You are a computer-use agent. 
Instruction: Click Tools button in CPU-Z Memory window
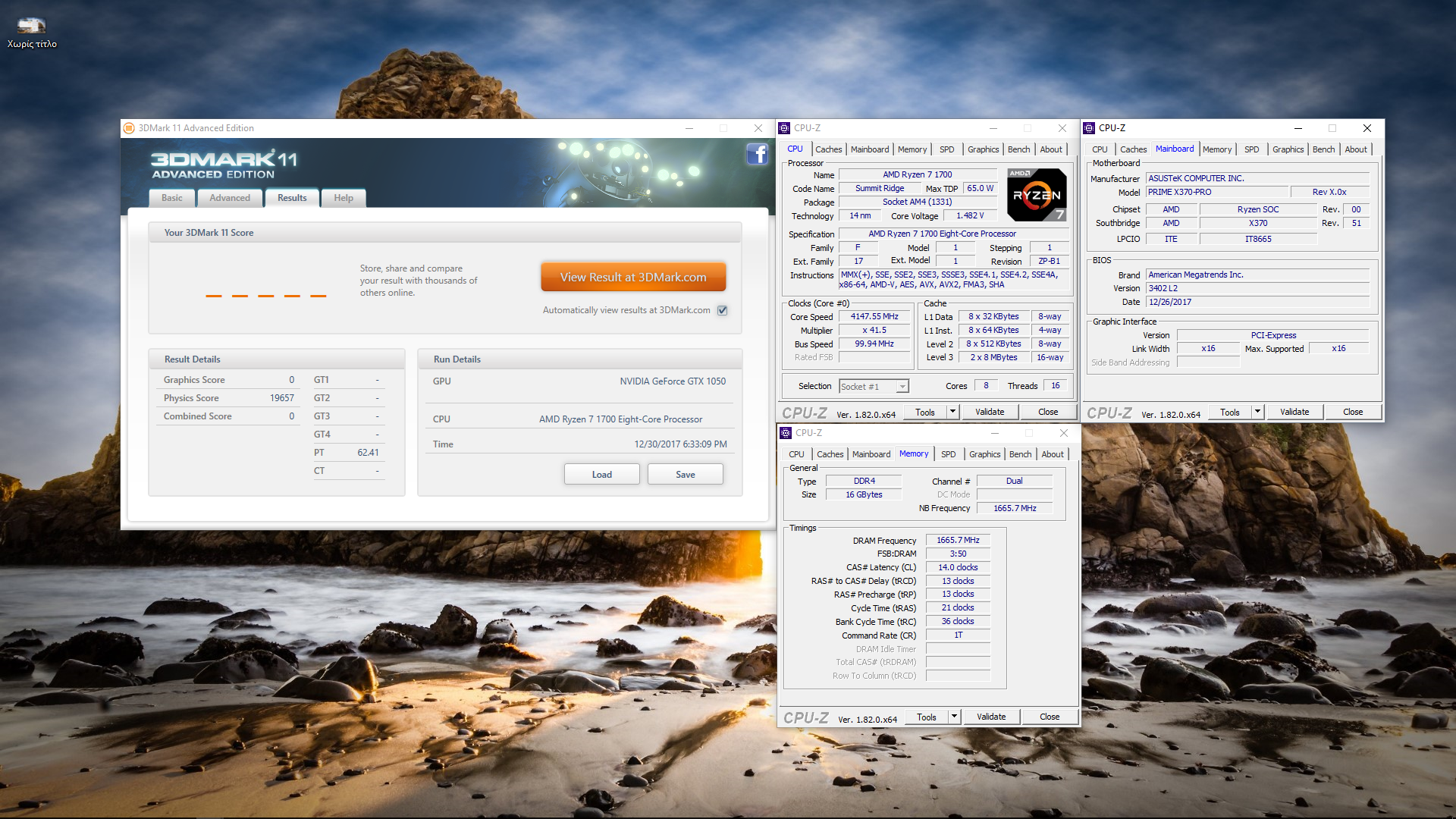pyautogui.click(x=927, y=717)
